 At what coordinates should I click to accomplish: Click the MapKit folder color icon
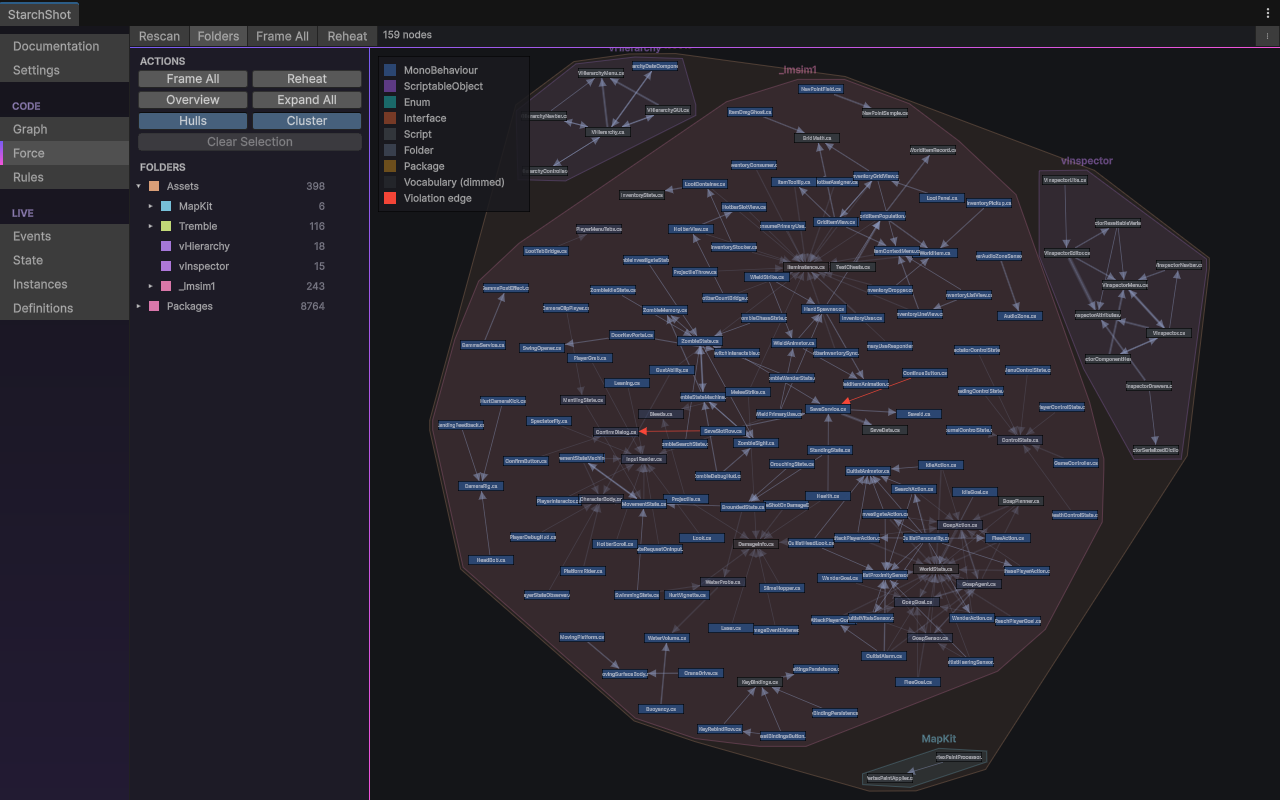[166, 206]
